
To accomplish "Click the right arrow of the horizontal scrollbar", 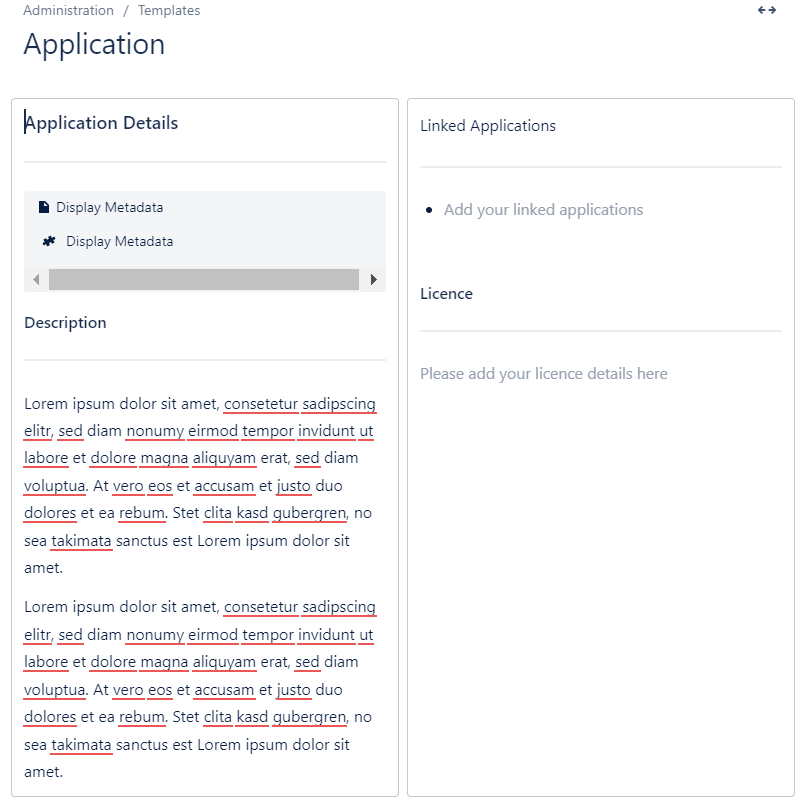I will pyautogui.click(x=374, y=280).
